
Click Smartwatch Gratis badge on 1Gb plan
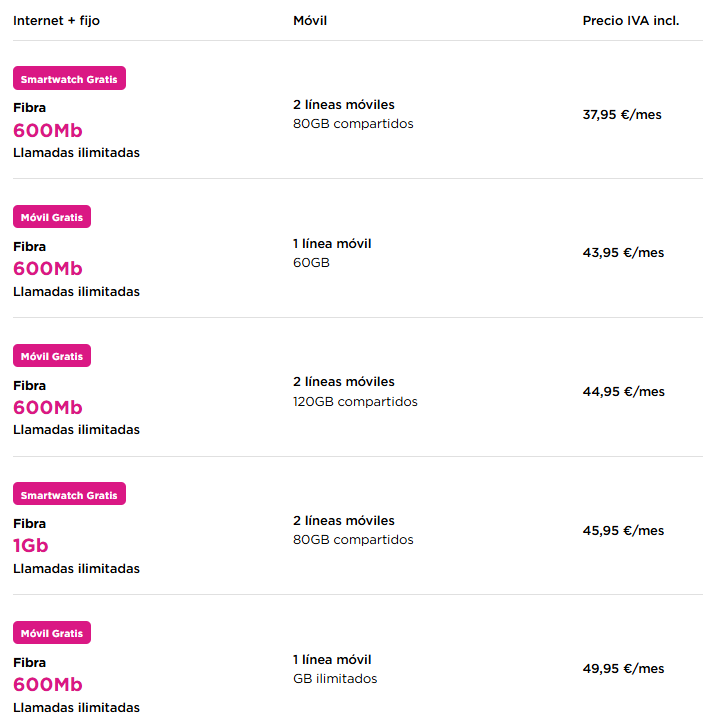click(69, 495)
